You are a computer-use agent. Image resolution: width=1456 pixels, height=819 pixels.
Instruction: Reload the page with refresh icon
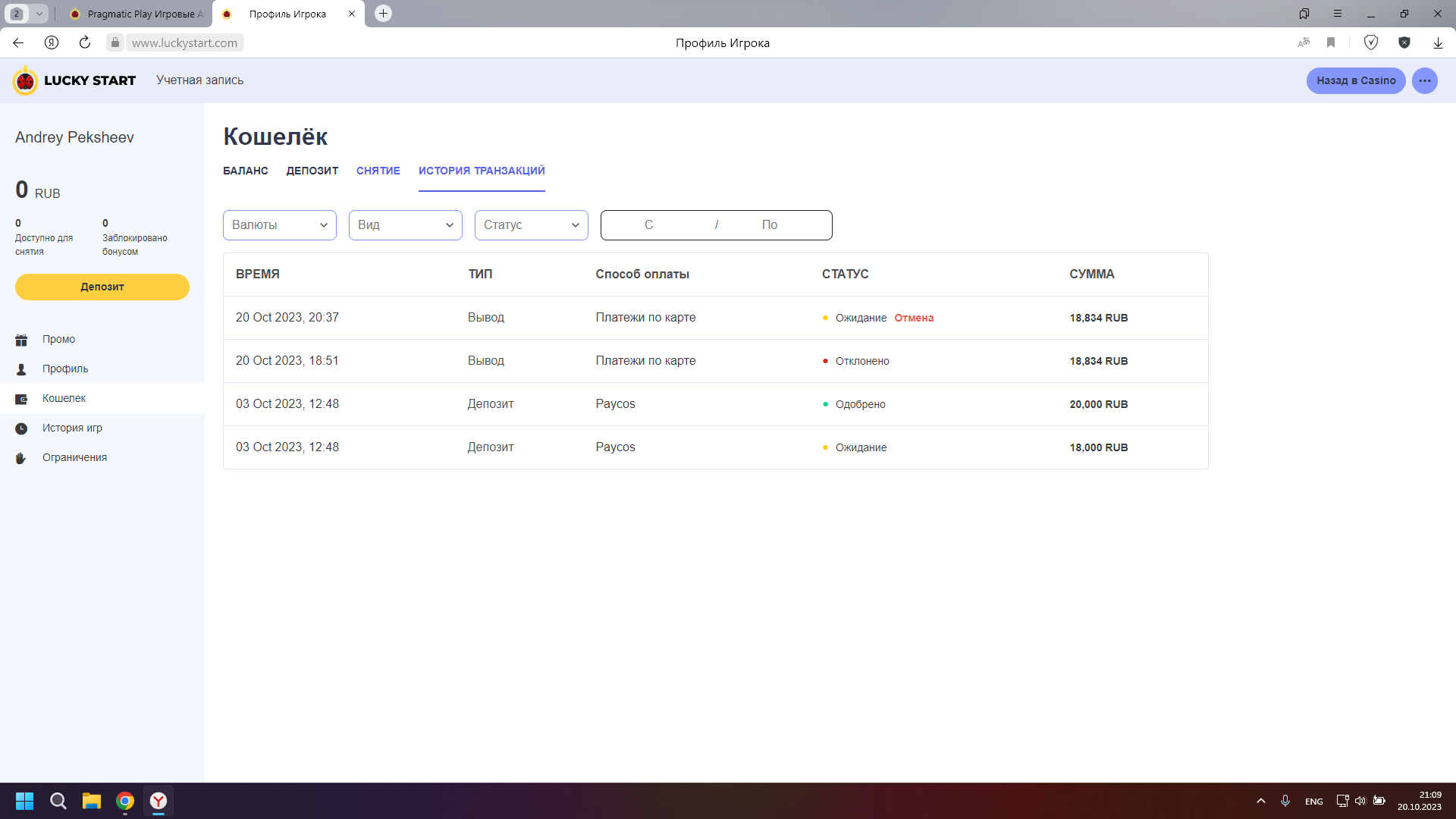[x=85, y=42]
